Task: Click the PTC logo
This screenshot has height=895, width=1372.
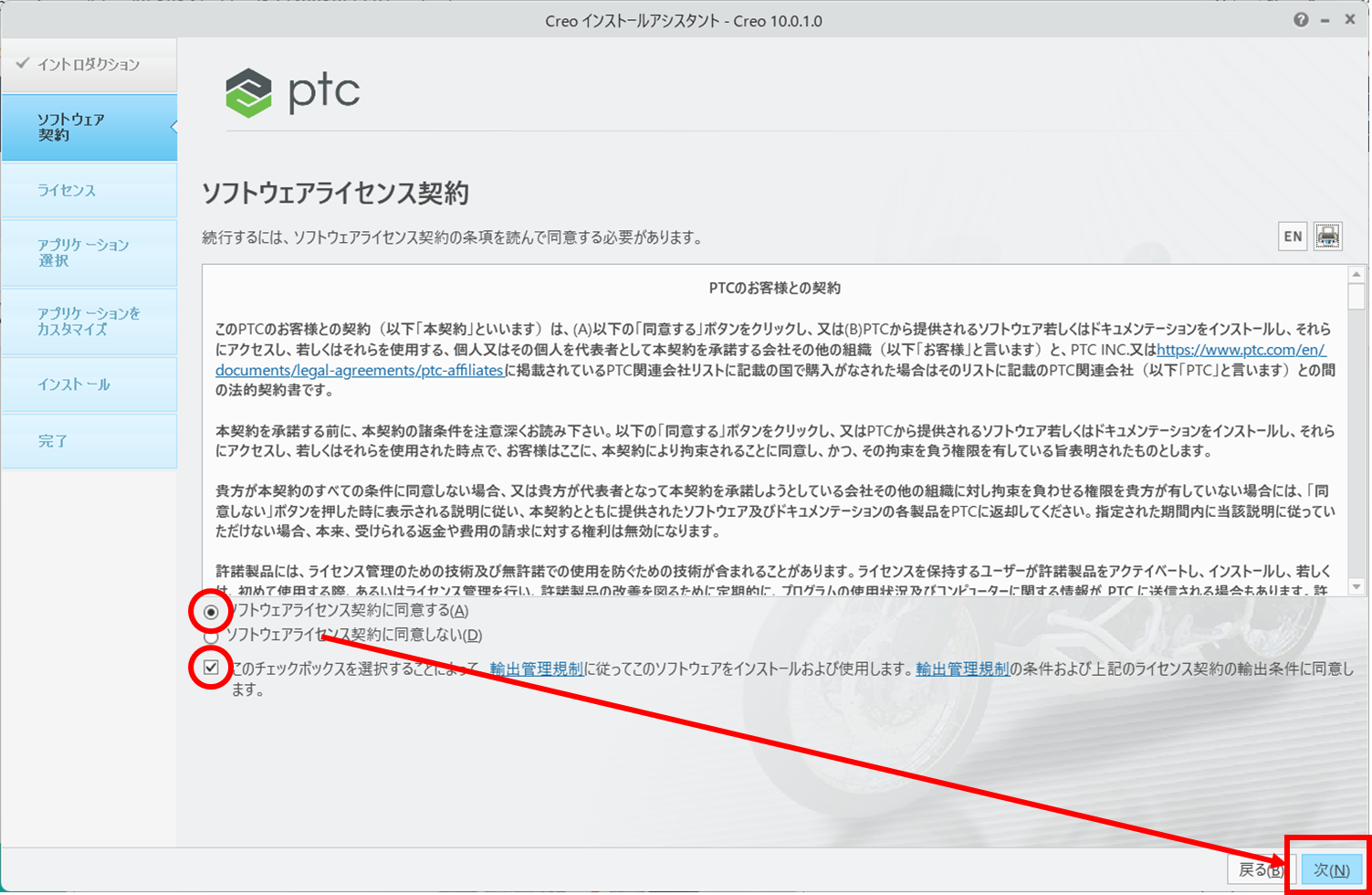Action: tap(293, 92)
